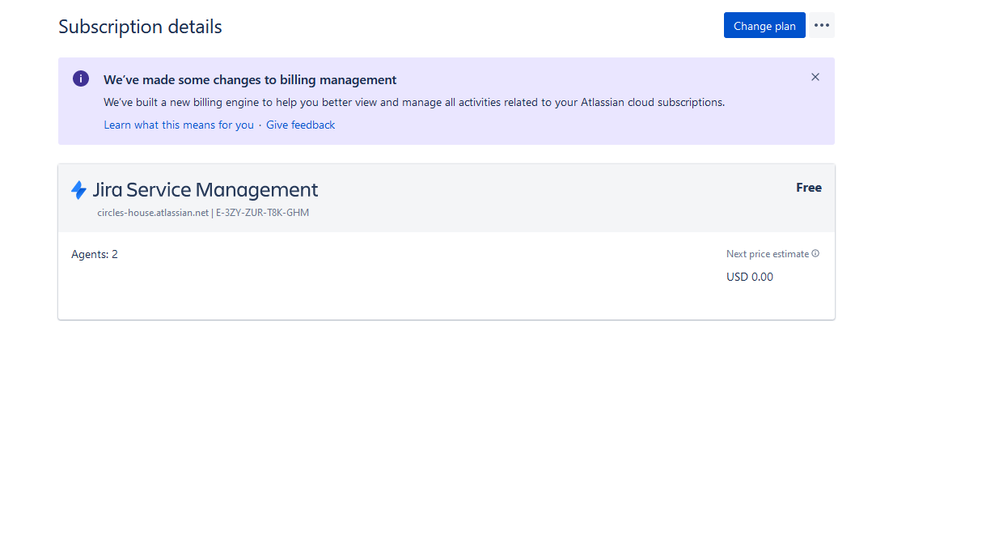Click the 'Agents: 2' text
This screenshot has height=559, width=999.
point(94,254)
